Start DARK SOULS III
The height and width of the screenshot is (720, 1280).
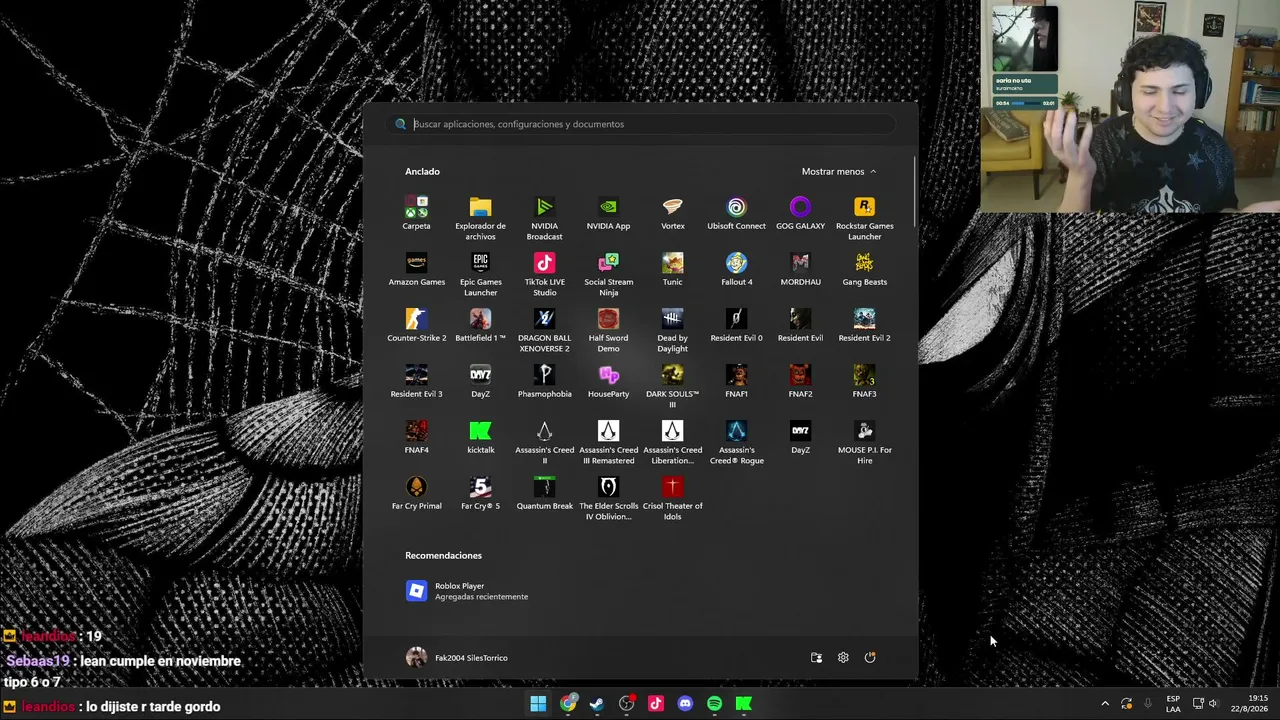672,387
